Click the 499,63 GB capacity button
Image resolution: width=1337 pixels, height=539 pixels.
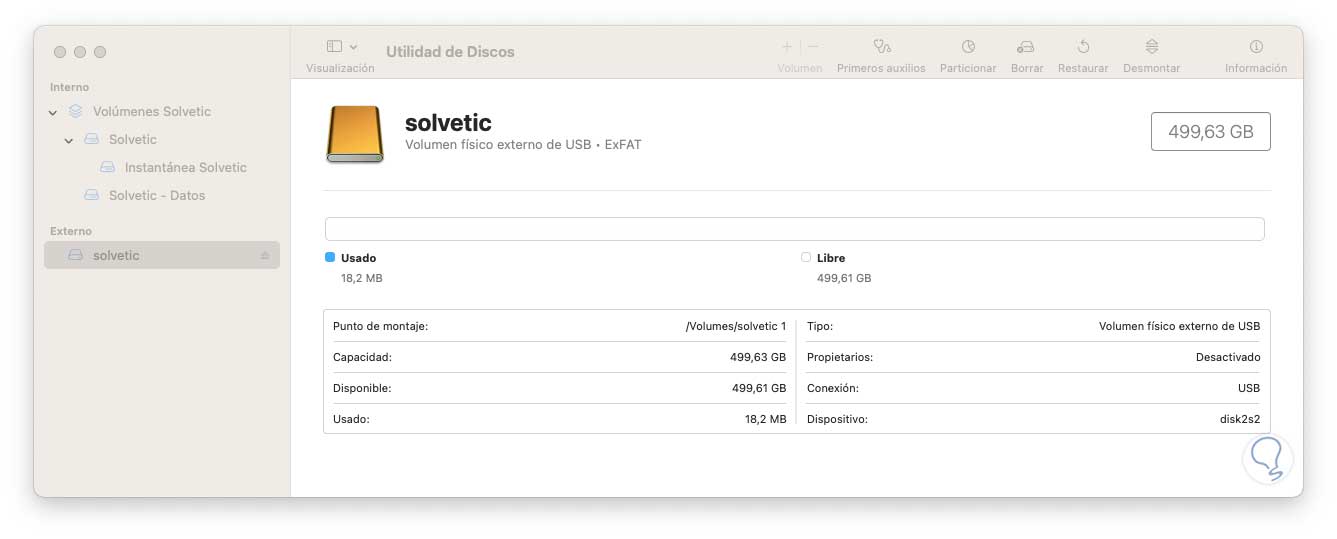click(x=1210, y=132)
